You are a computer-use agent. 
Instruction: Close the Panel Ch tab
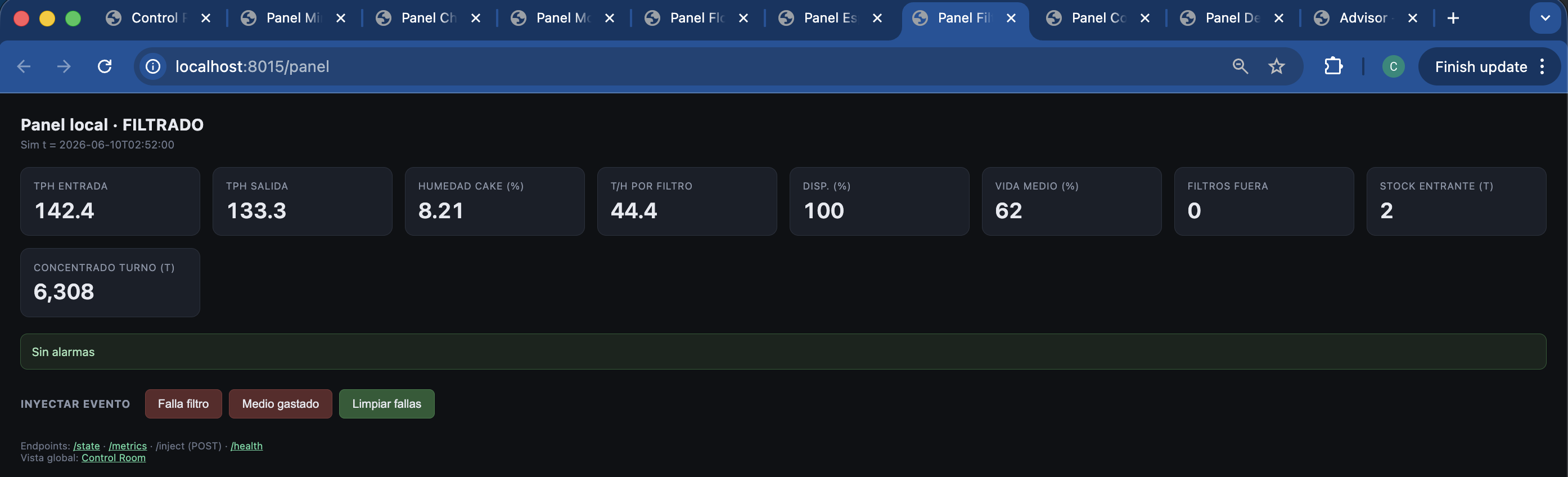pos(476,18)
